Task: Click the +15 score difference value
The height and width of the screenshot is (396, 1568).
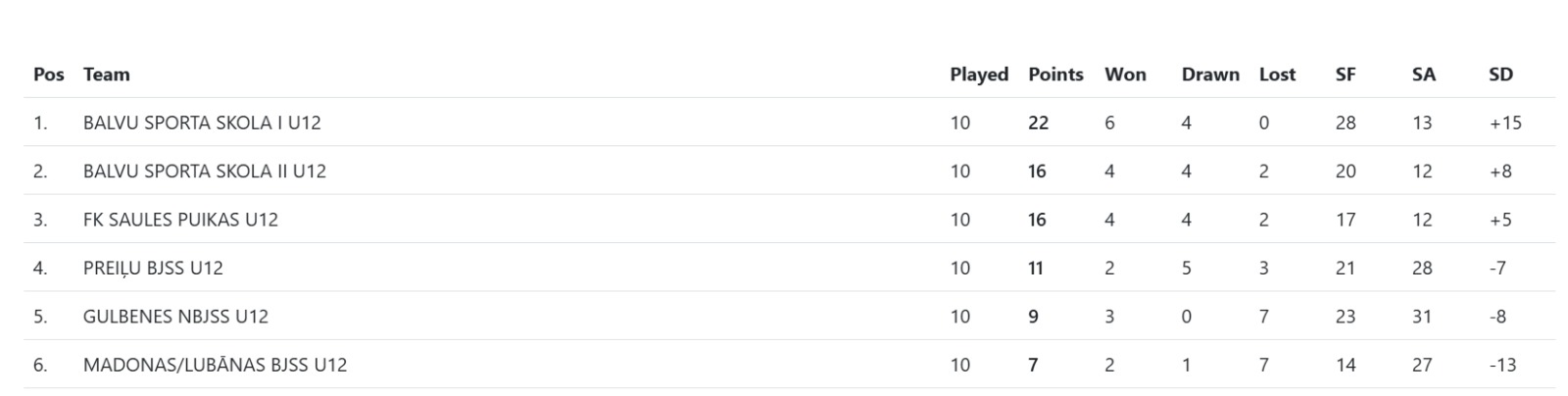Action: [1504, 123]
